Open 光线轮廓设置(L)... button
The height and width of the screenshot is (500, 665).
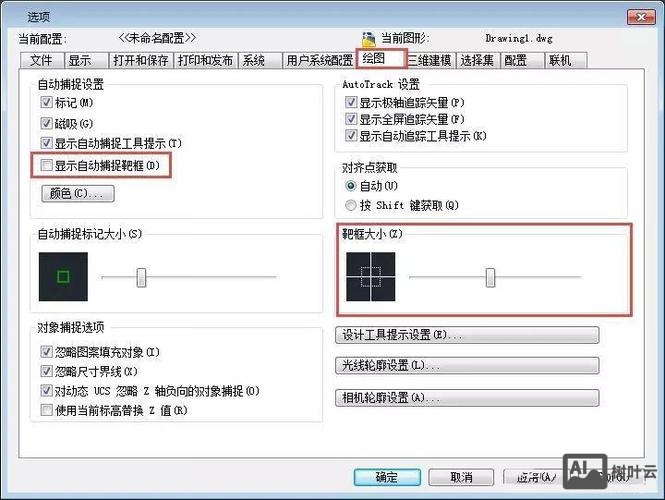(467, 366)
